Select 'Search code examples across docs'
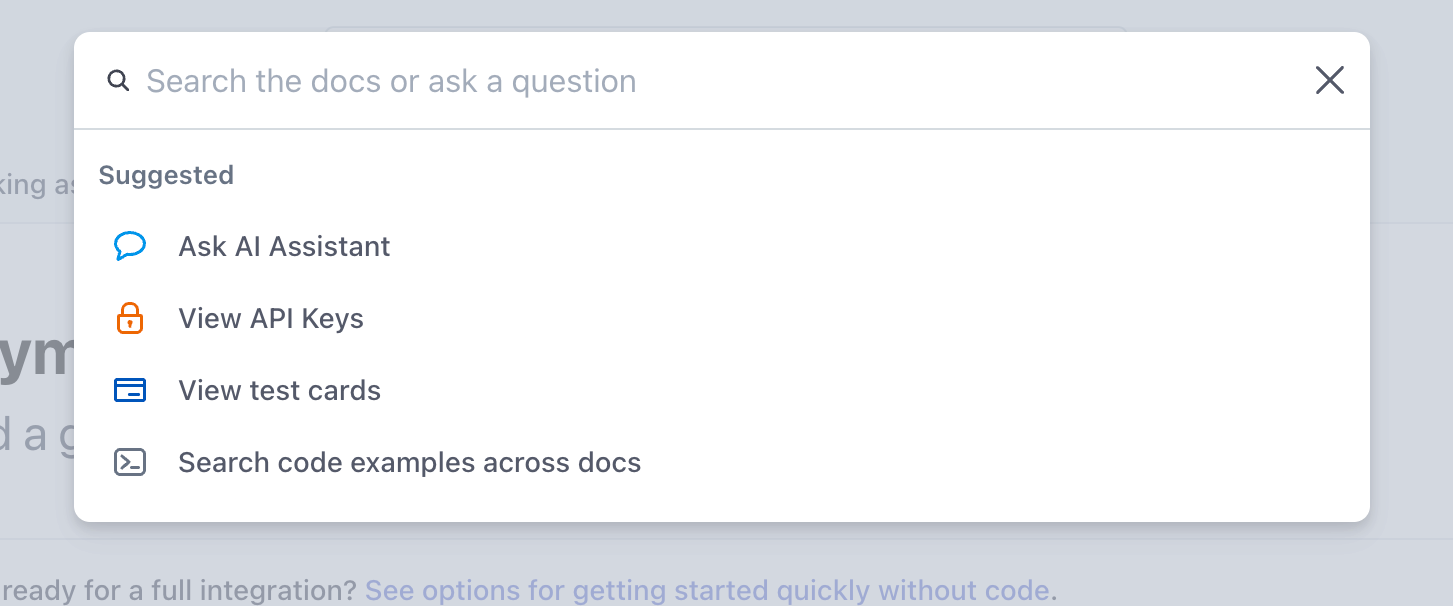This screenshot has height=606, width=1453. [x=409, y=462]
